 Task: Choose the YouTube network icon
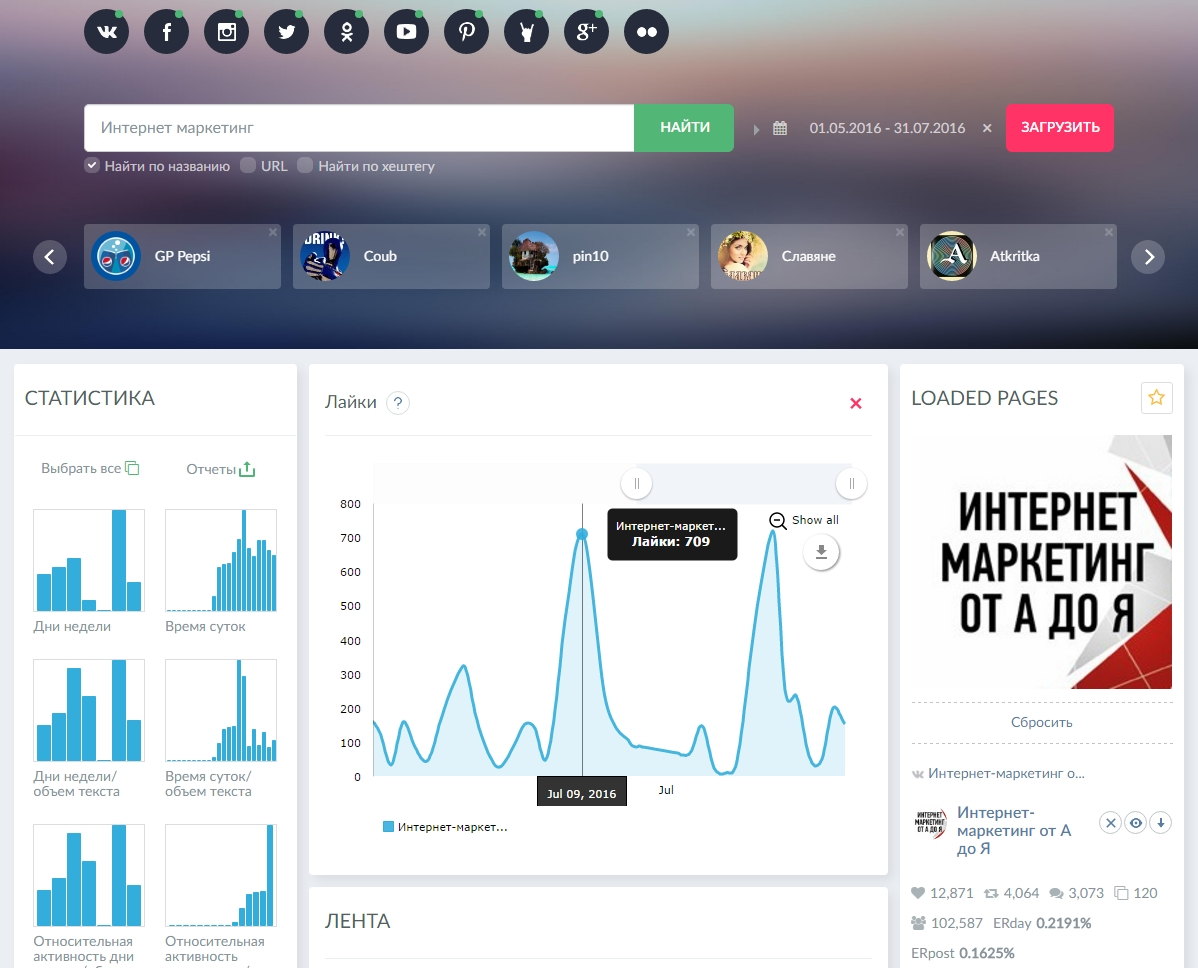[x=406, y=32]
